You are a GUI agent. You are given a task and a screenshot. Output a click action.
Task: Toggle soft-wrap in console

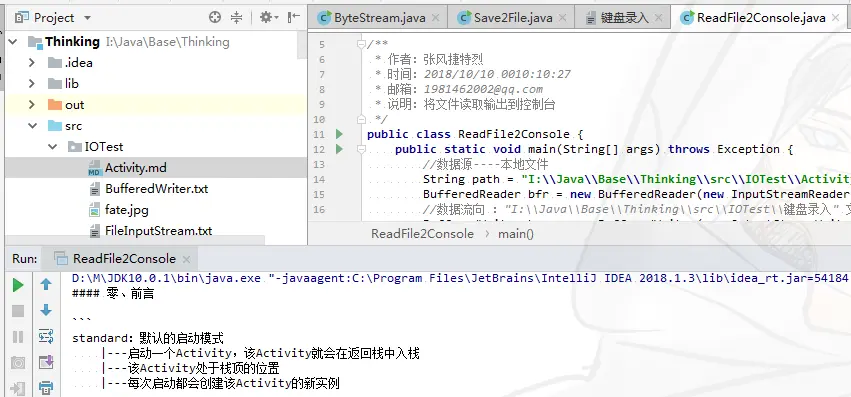(x=46, y=336)
